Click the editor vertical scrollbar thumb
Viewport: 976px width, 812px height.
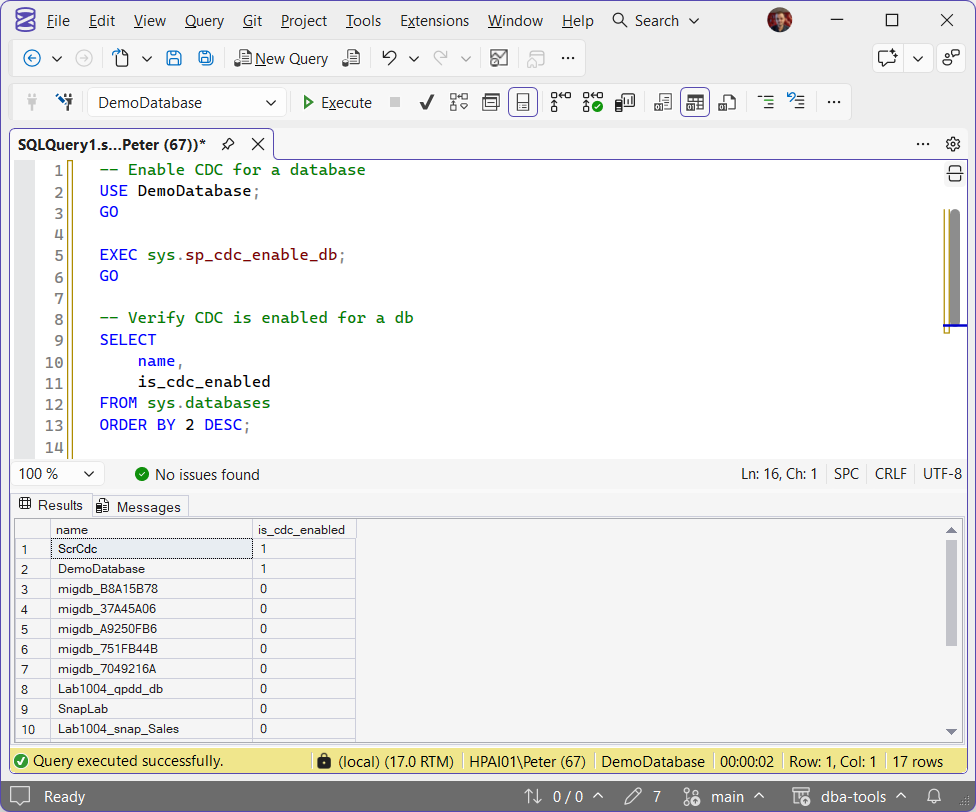(954, 266)
